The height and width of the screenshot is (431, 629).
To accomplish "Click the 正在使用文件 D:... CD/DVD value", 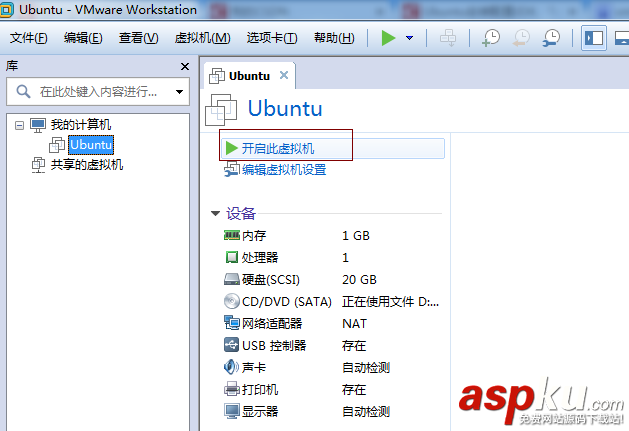I will [x=390, y=302].
